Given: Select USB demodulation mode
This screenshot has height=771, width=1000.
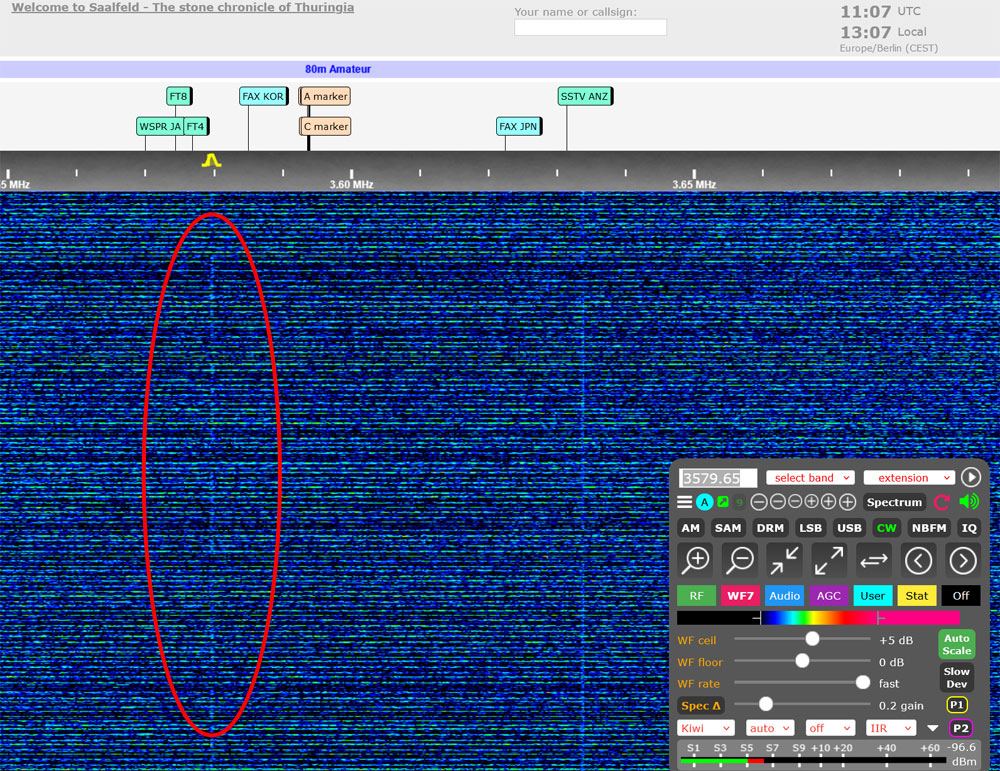Looking at the screenshot, I should click(x=849, y=528).
